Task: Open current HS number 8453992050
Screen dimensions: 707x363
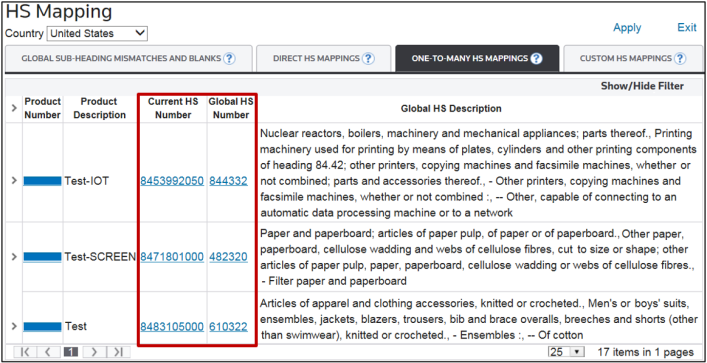Action: pyautogui.click(x=172, y=181)
